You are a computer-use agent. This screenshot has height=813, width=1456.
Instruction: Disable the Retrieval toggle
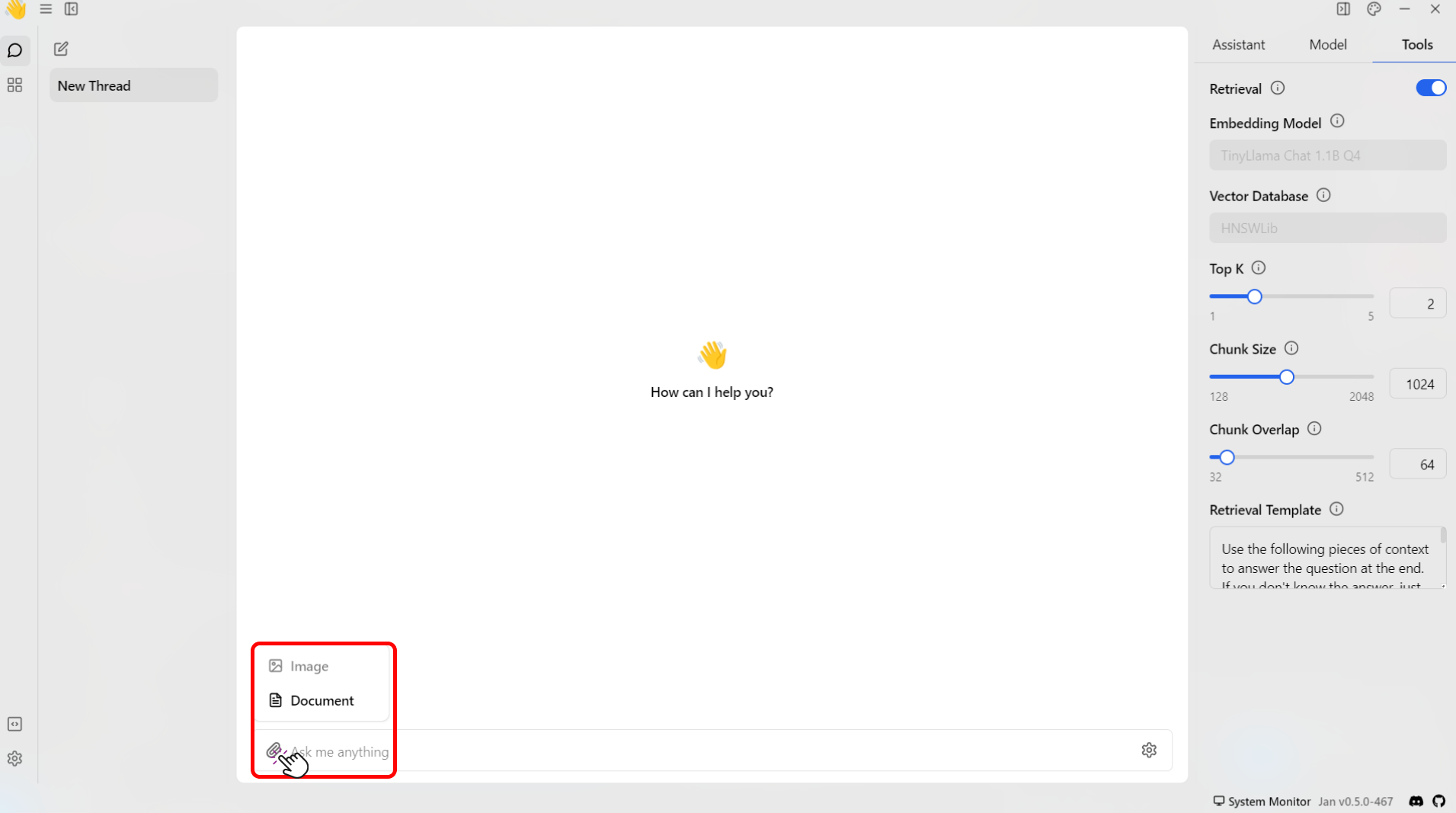tap(1431, 88)
